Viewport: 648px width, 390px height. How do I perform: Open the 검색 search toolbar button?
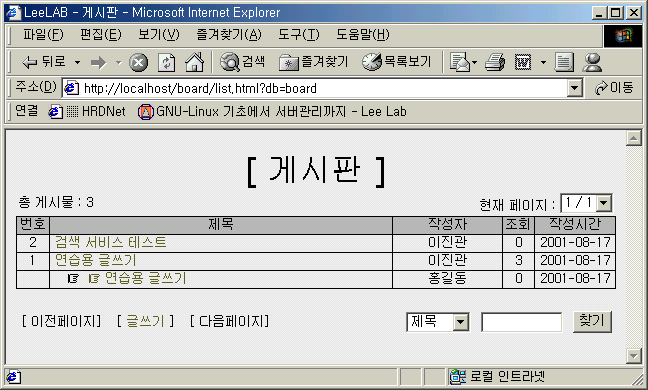pos(243,62)
